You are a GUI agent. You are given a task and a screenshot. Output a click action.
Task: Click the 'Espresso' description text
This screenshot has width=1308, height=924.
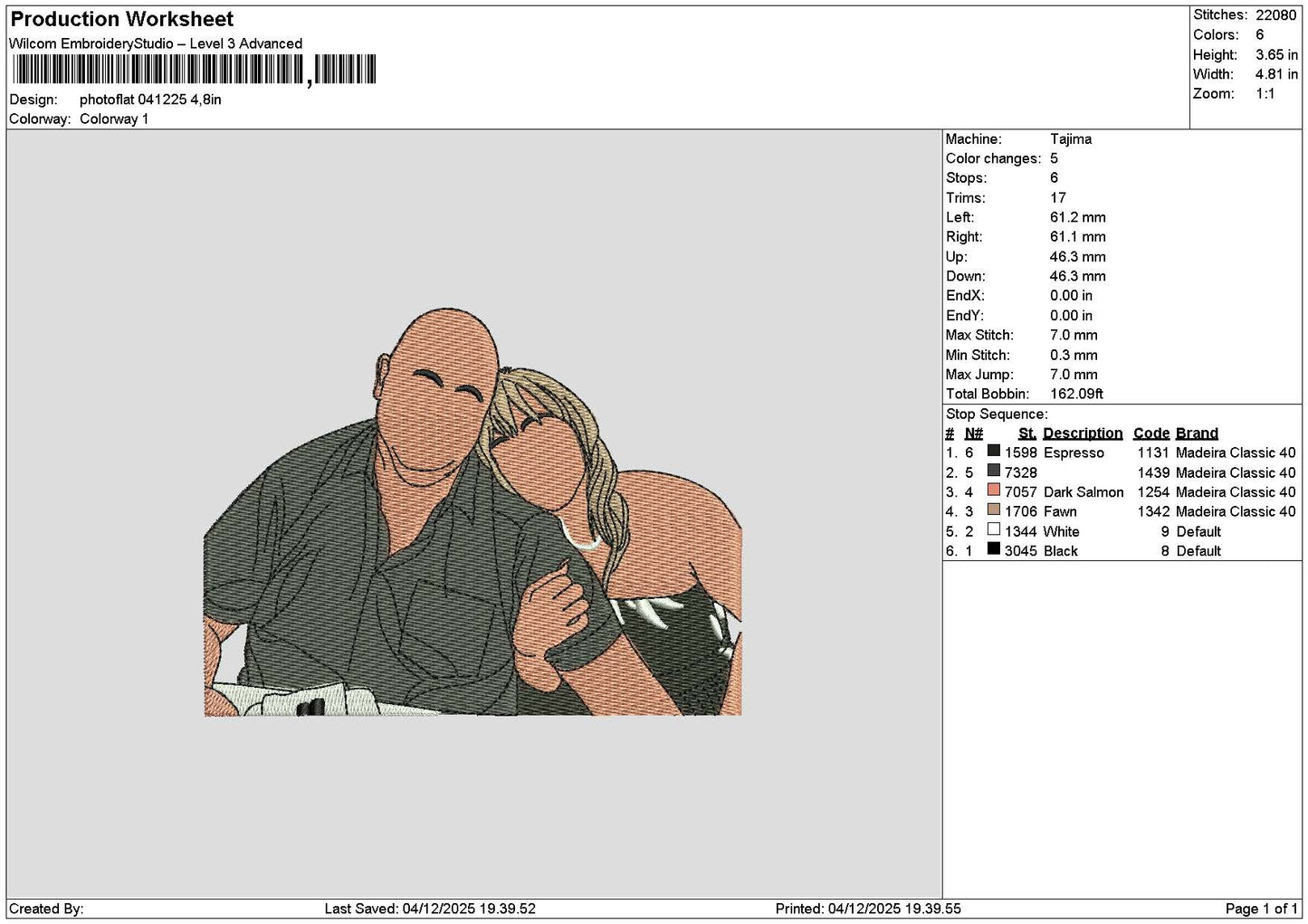point(1074,452)
